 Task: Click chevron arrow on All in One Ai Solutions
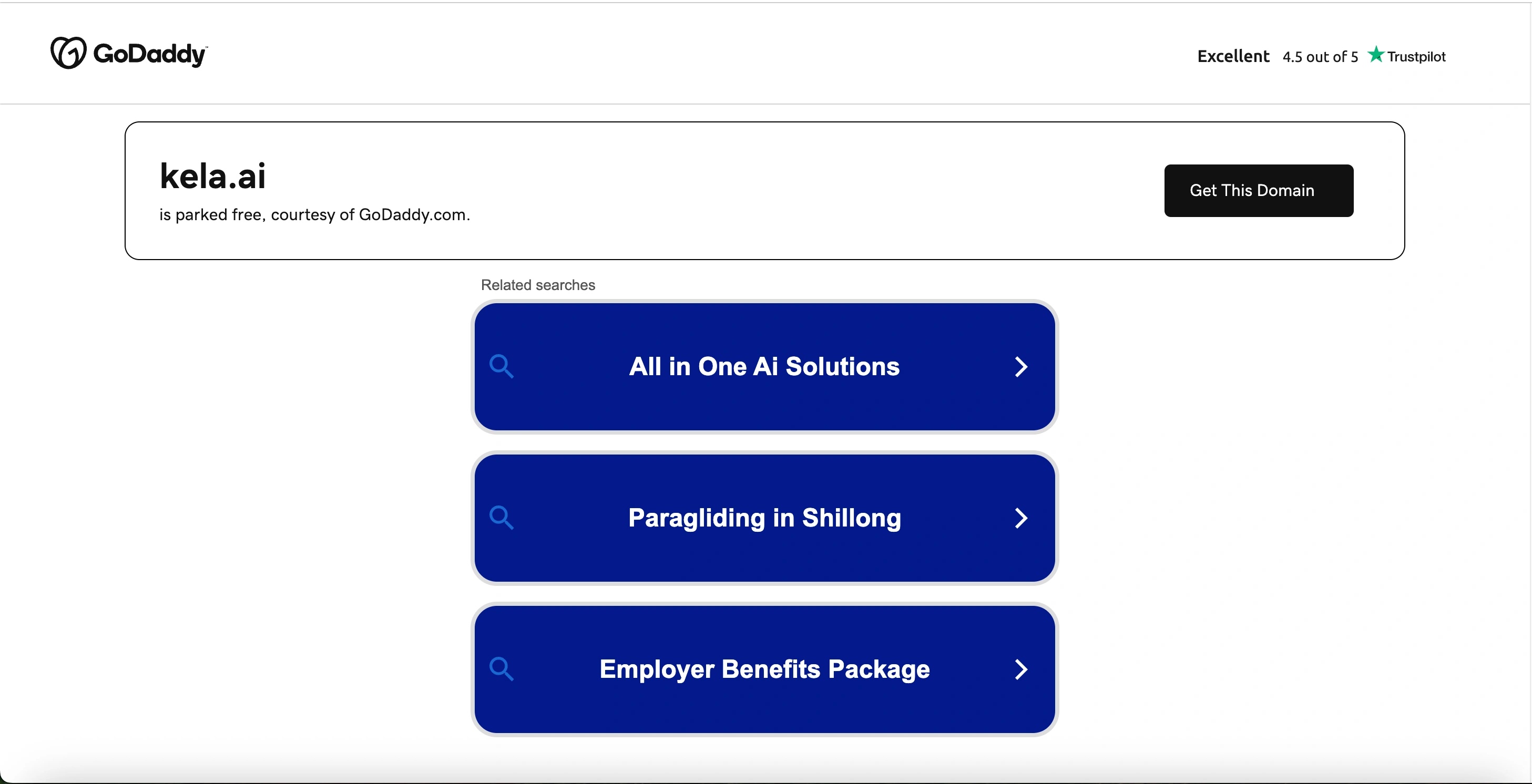(x=1021, y=367)
